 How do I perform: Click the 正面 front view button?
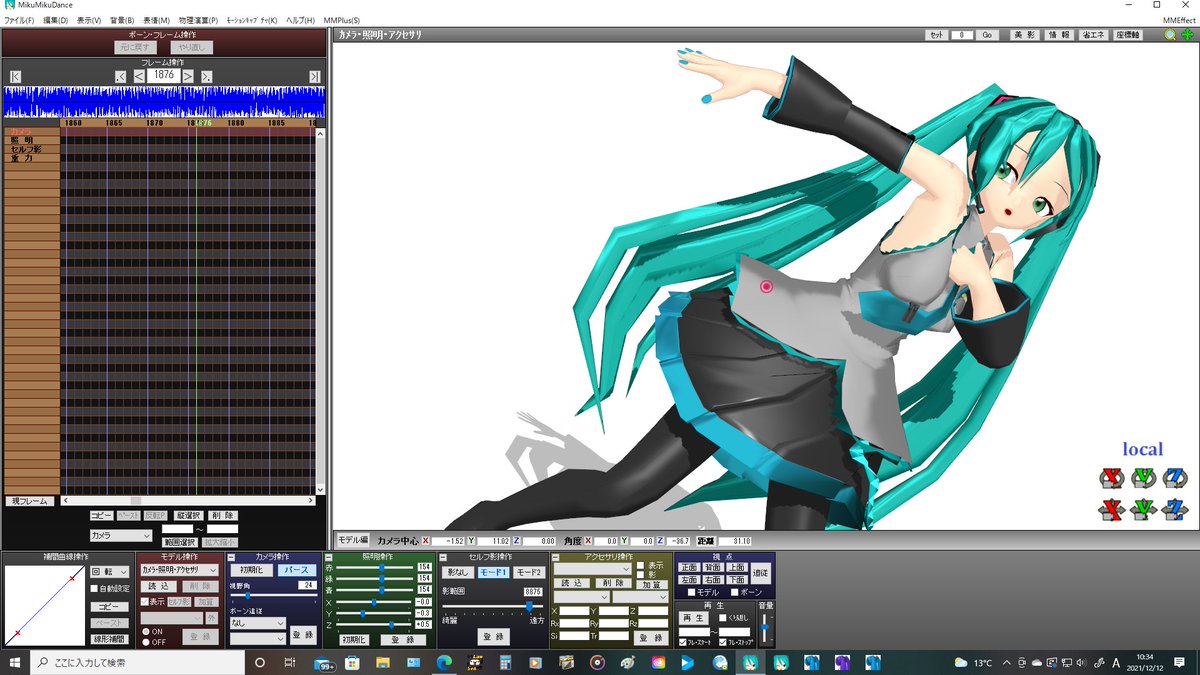(x=689, y=567)
